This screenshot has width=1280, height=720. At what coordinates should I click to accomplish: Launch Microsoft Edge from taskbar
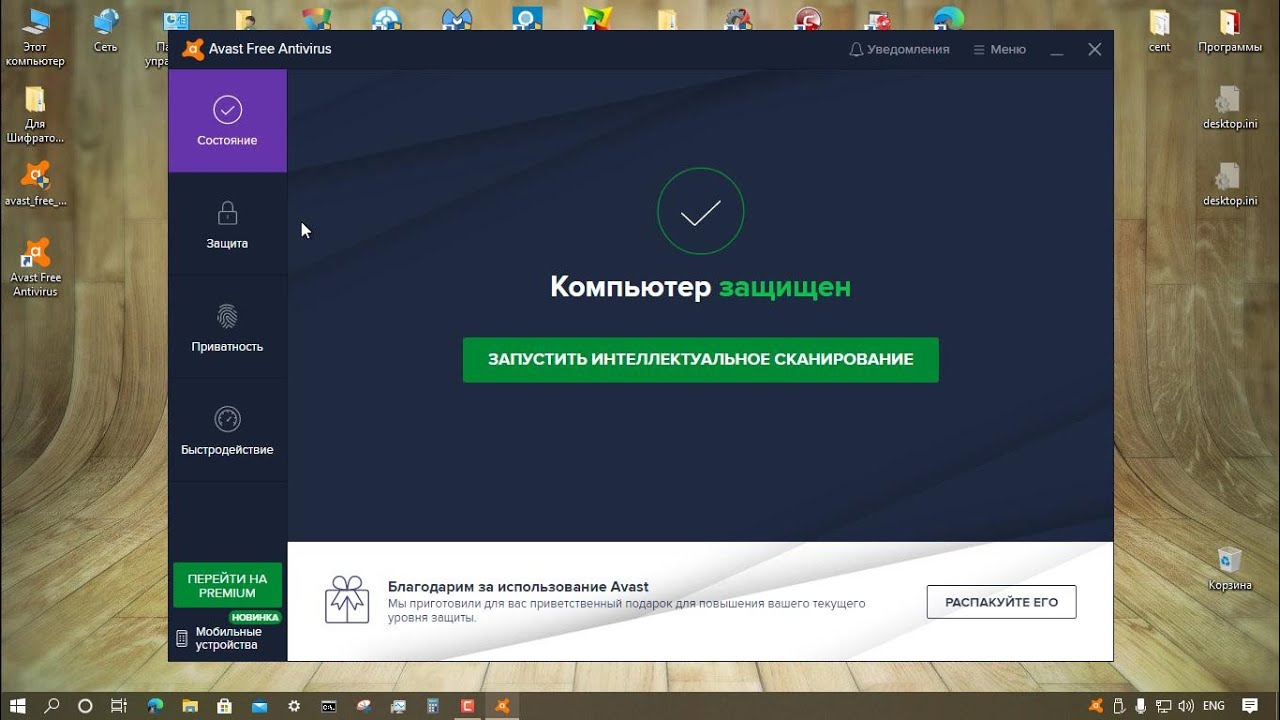click(x=155, y=706)
